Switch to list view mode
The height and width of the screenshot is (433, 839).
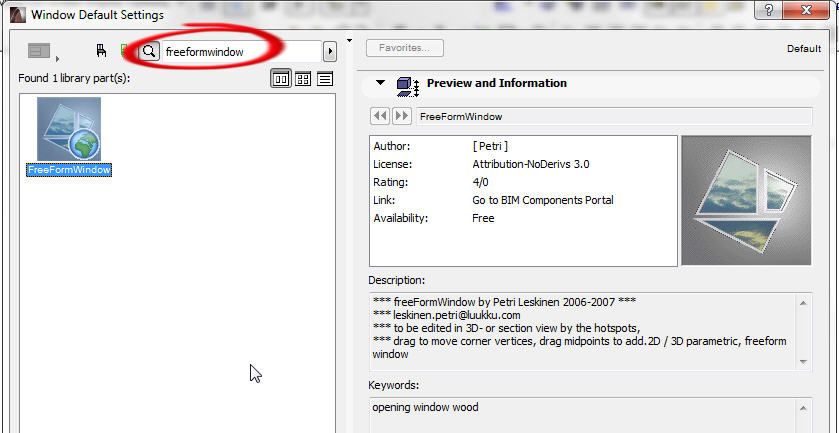(325, 80)
